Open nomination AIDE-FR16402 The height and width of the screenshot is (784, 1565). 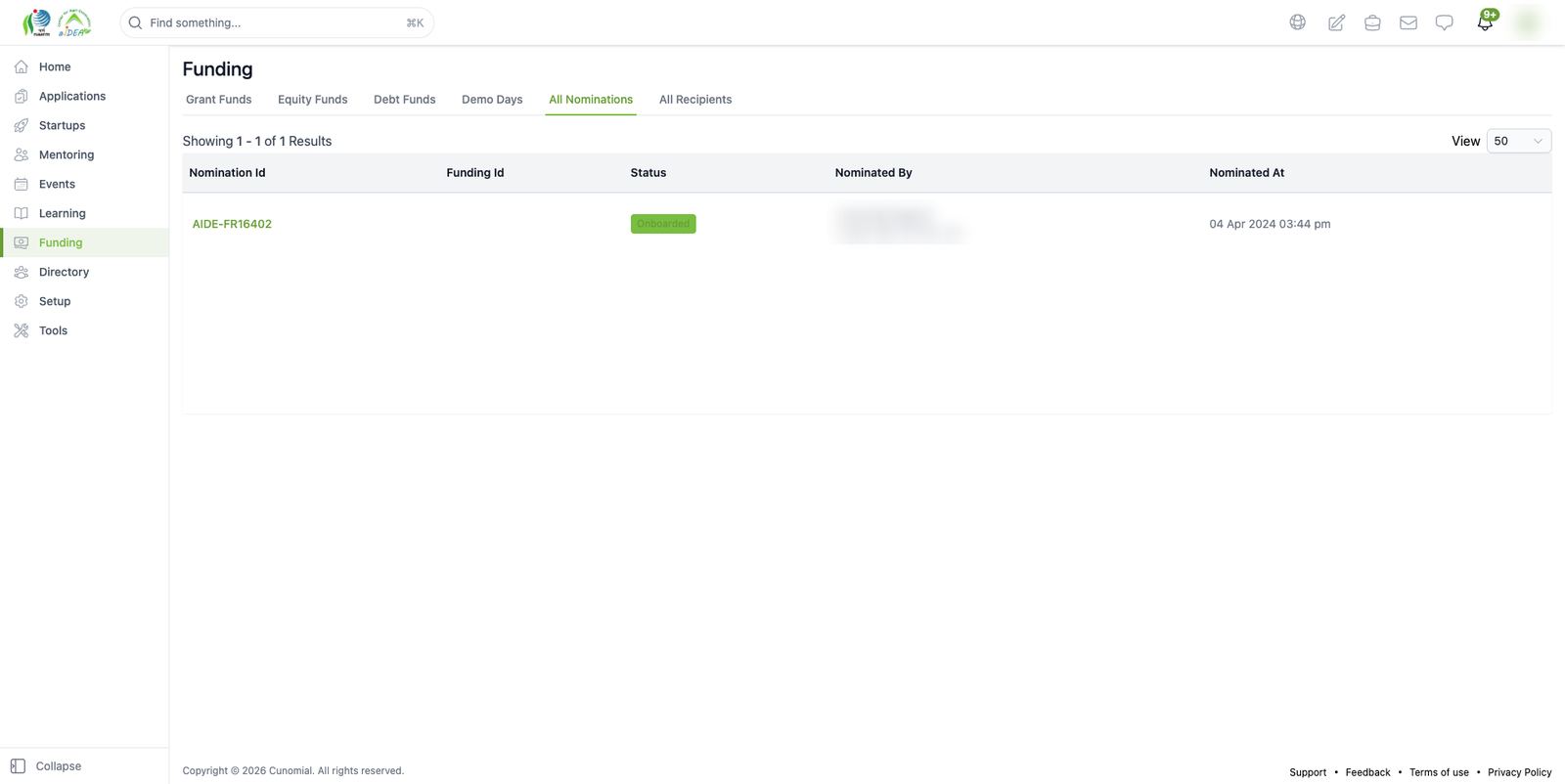coord(232,224)
